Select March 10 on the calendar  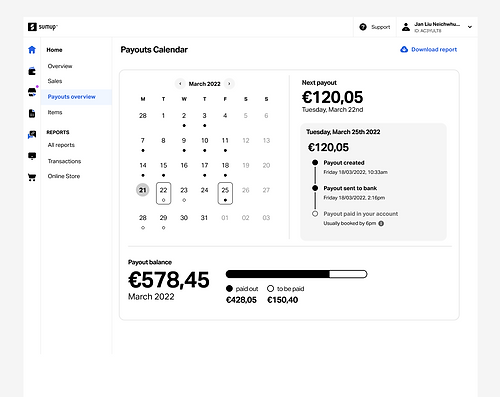(205, 141)
